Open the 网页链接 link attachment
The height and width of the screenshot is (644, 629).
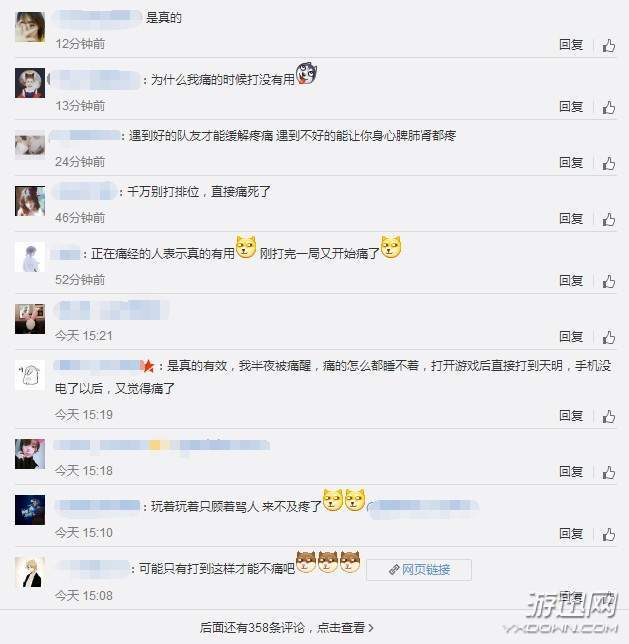pos(419,570)
